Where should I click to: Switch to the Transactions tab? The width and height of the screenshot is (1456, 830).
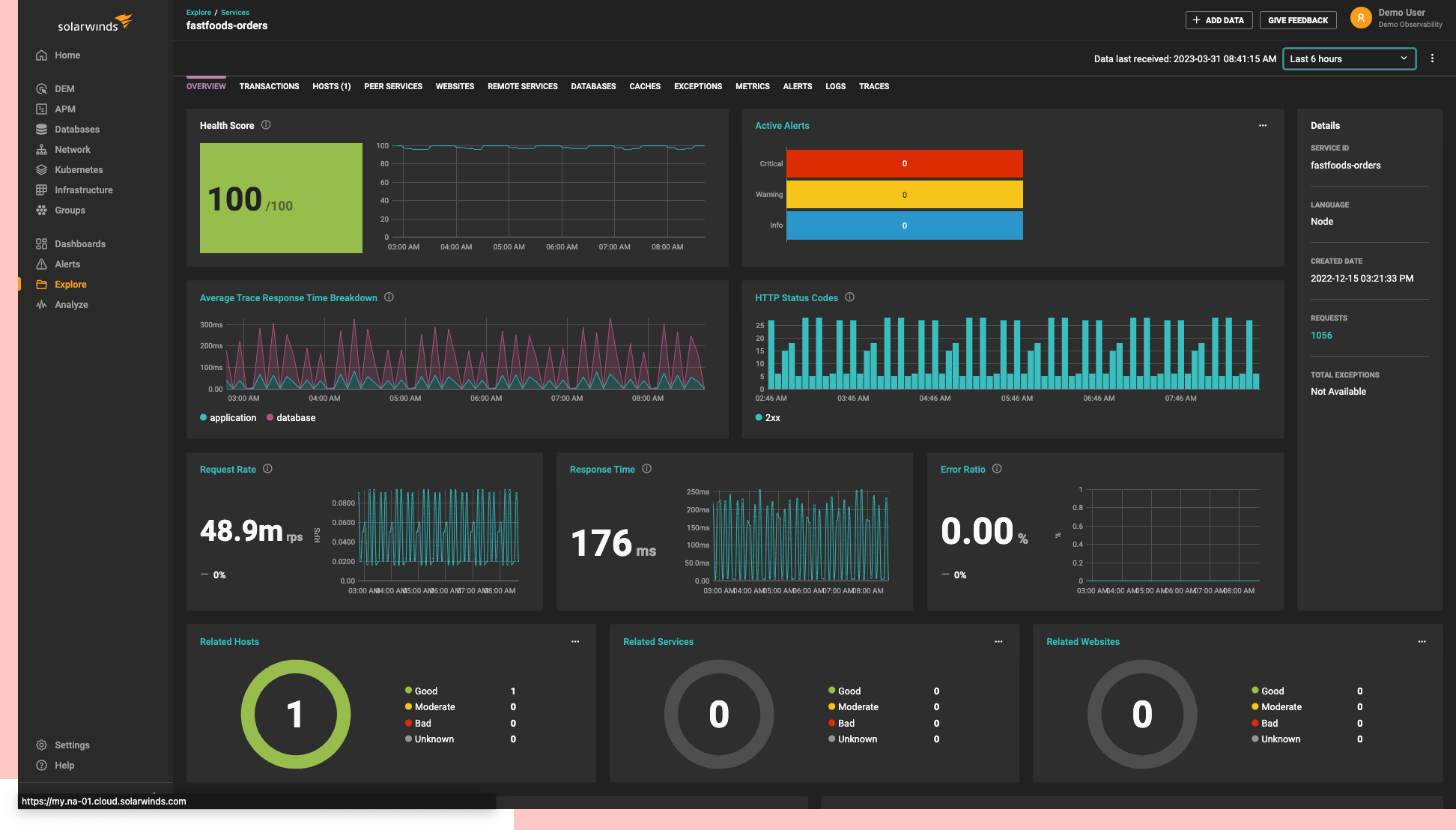click(x=269, y=87)
